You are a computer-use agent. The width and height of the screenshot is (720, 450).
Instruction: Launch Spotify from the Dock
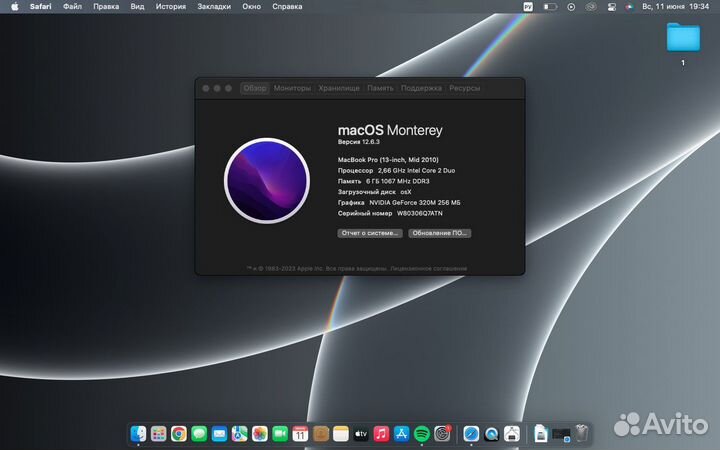click(422, 433)
